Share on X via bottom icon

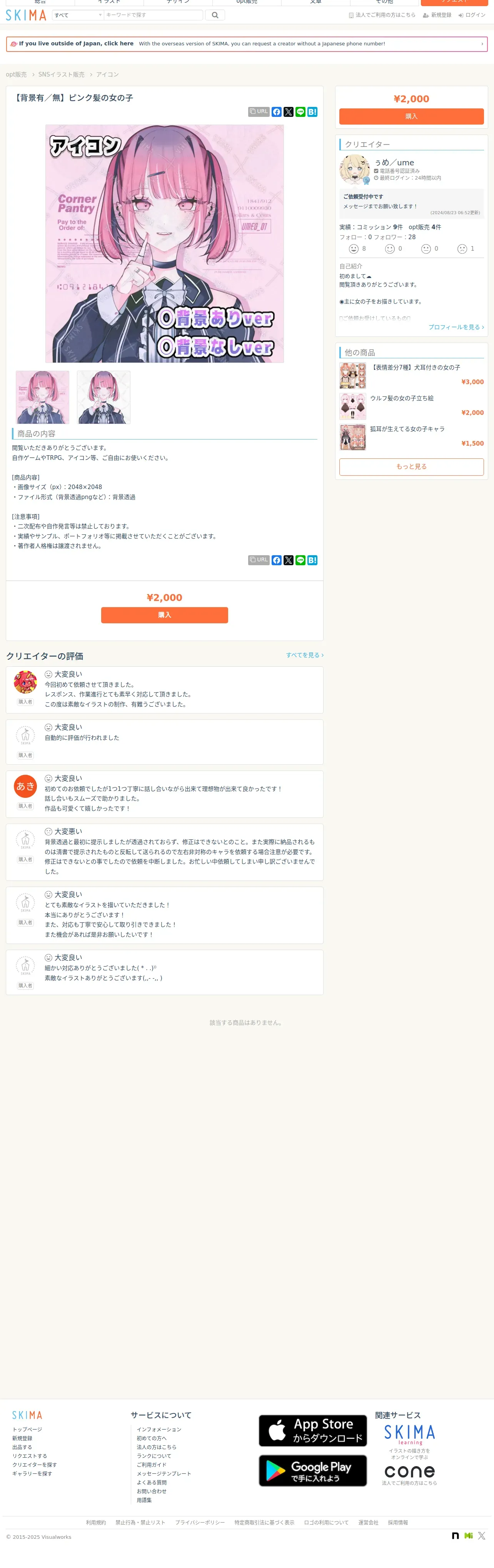coord(289,560)
